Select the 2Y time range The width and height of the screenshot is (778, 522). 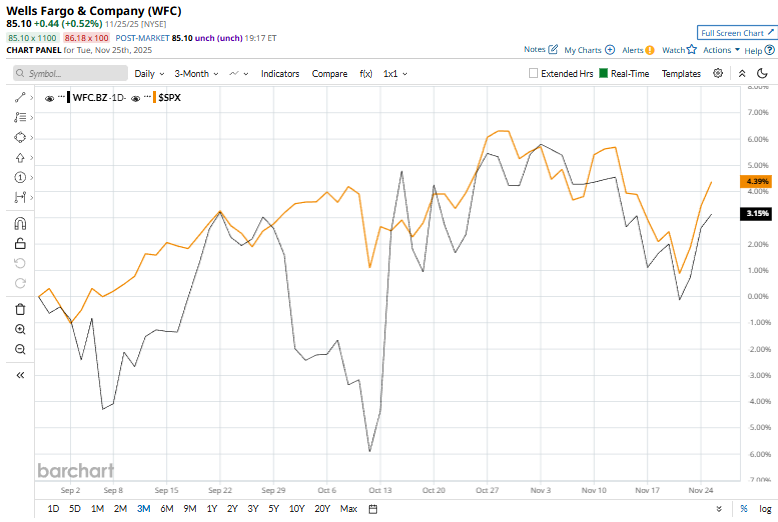[232, 509]
